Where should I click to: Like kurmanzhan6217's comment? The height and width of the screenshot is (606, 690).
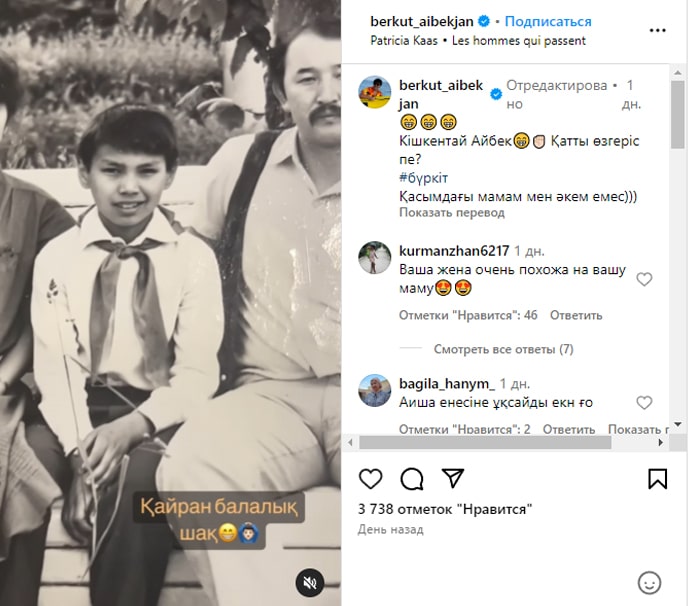(644, 279)
